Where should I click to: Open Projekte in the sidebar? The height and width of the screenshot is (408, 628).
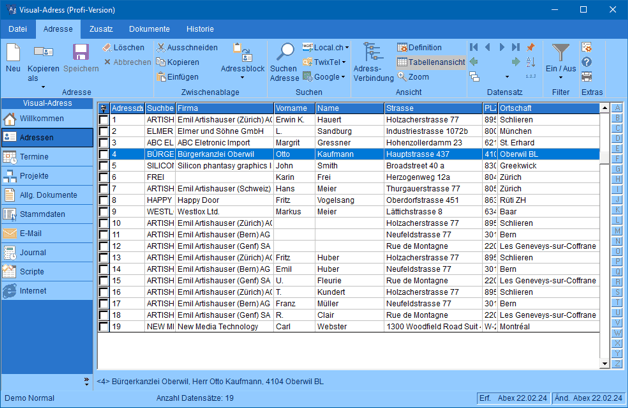(x=47, y=176)
